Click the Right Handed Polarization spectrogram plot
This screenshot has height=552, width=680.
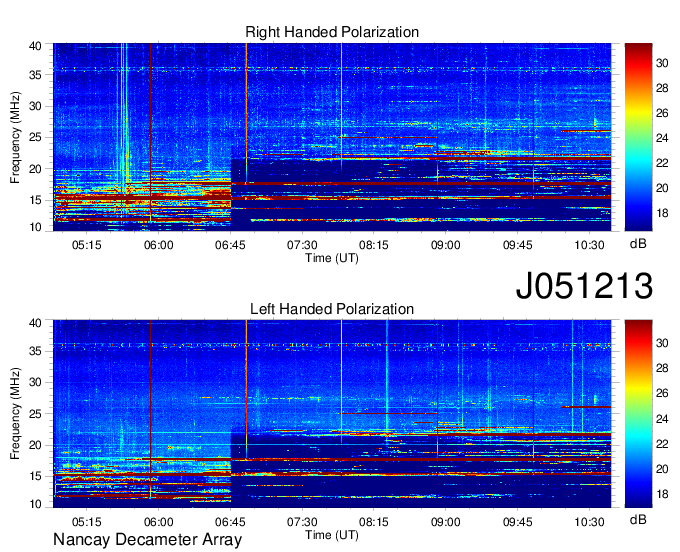pos(332,137)
